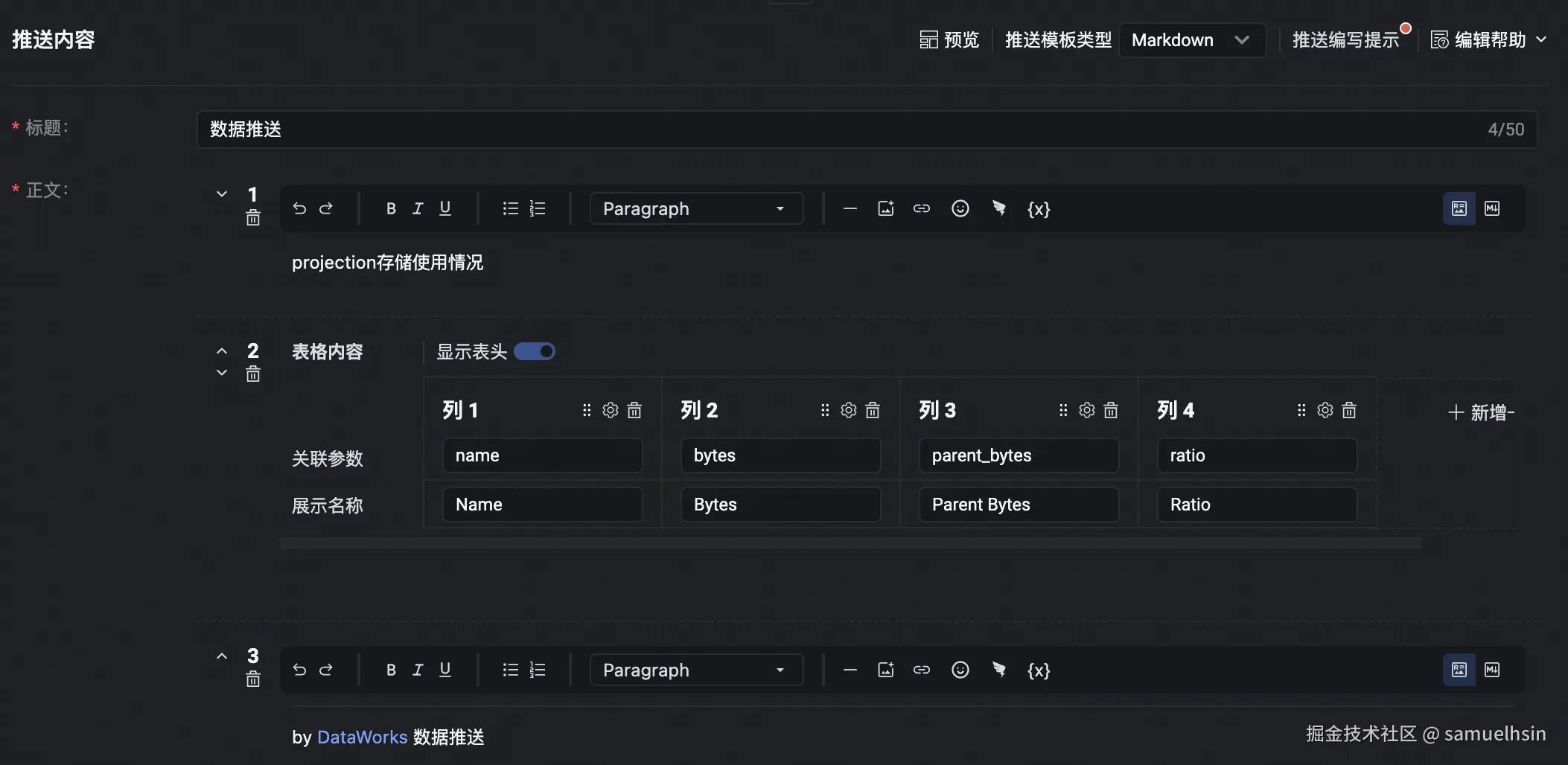Click the table horizontal scrollbar
This screenshot has height=765, width=1568.
pos(851,543)
